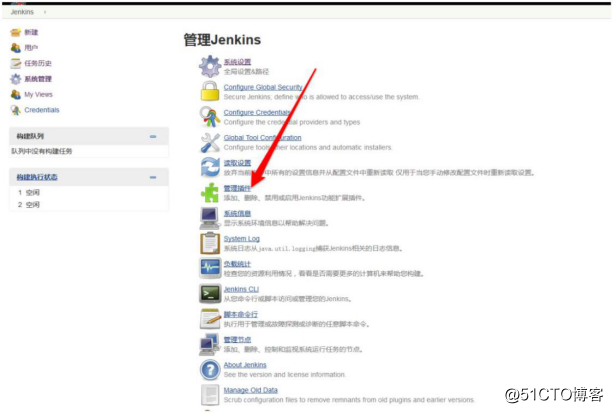Open the System Log link

click(242, 239)
